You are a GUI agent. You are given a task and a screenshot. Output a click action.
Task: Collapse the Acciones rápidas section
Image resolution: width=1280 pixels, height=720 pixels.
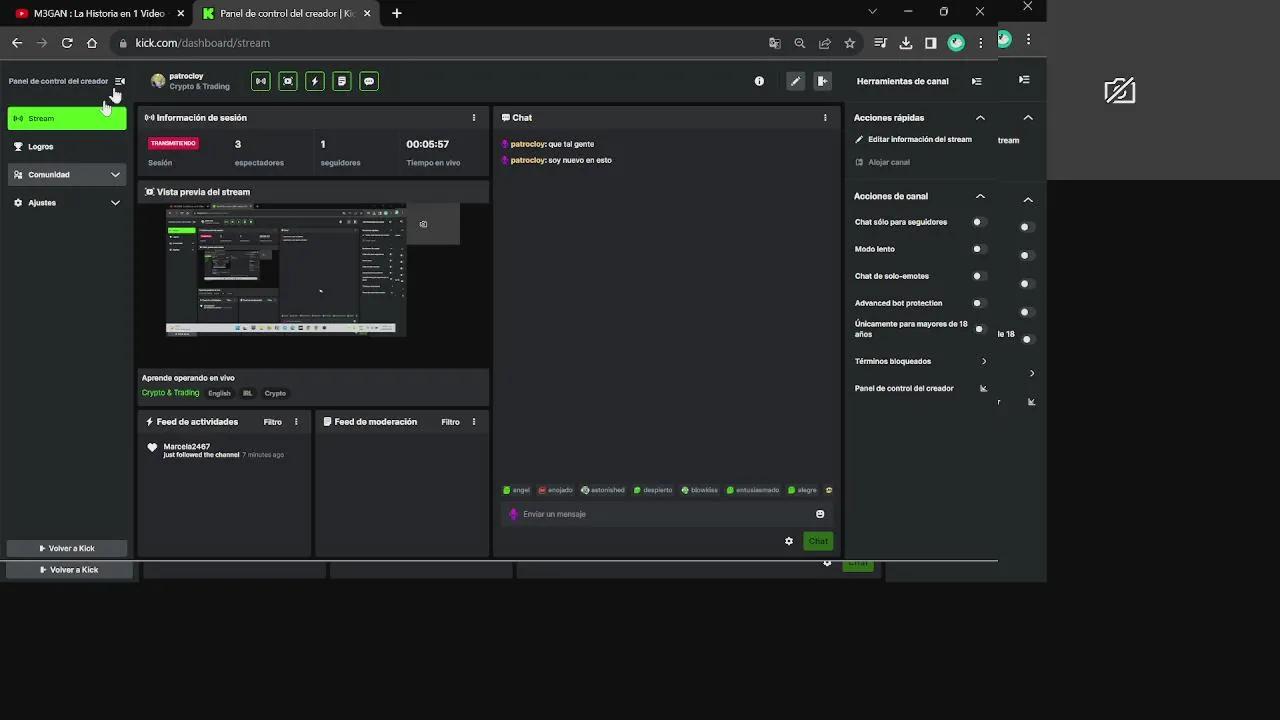point(980,118)
